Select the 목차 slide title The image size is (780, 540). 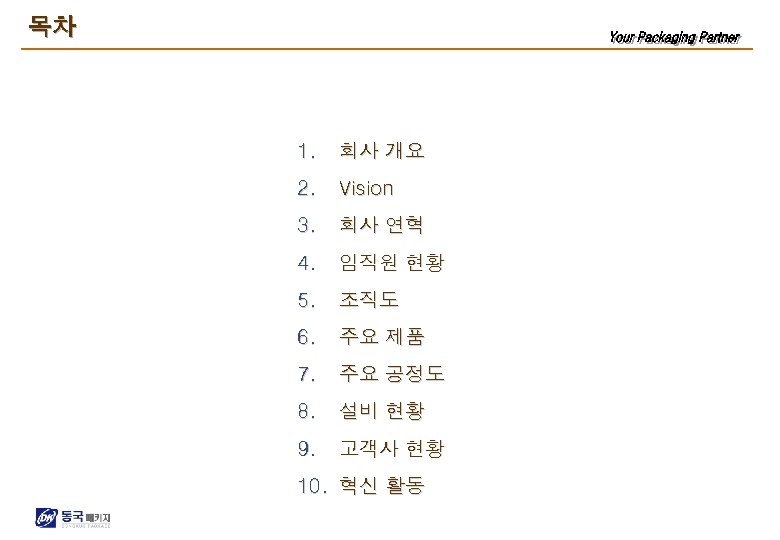point(53,24)
